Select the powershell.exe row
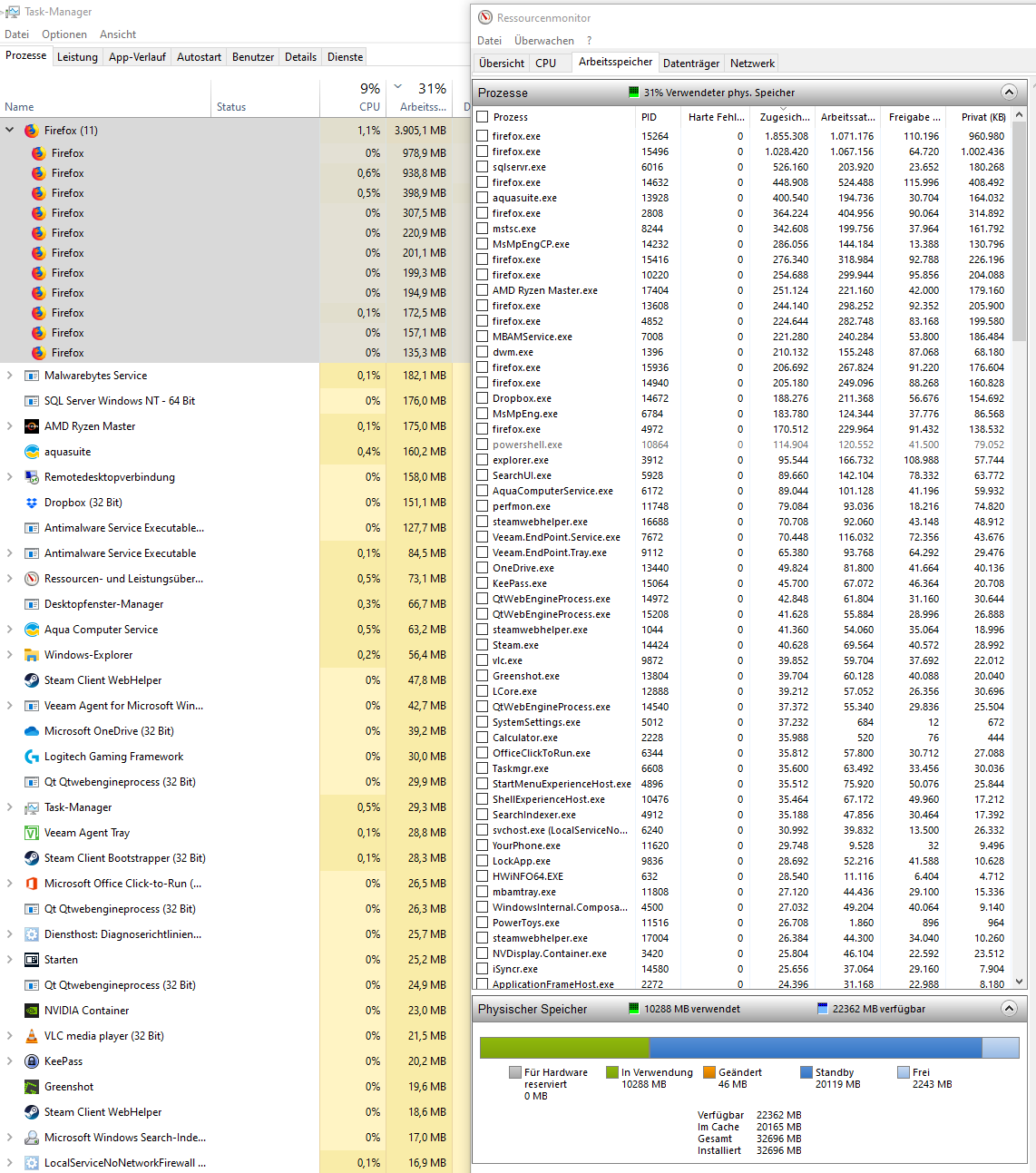This screenshot has width=1036, height=1173. (x=743, y=445)
